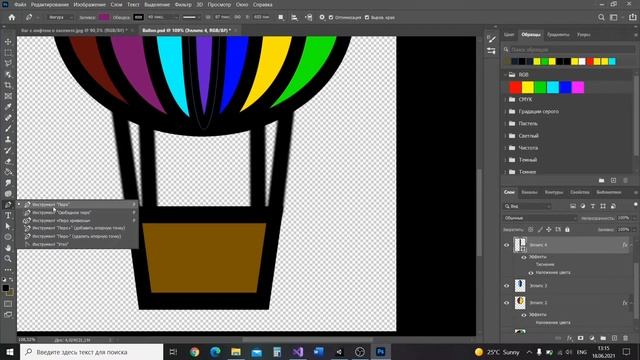
Task: Open path alignment options
Action: tap(295, 18)
